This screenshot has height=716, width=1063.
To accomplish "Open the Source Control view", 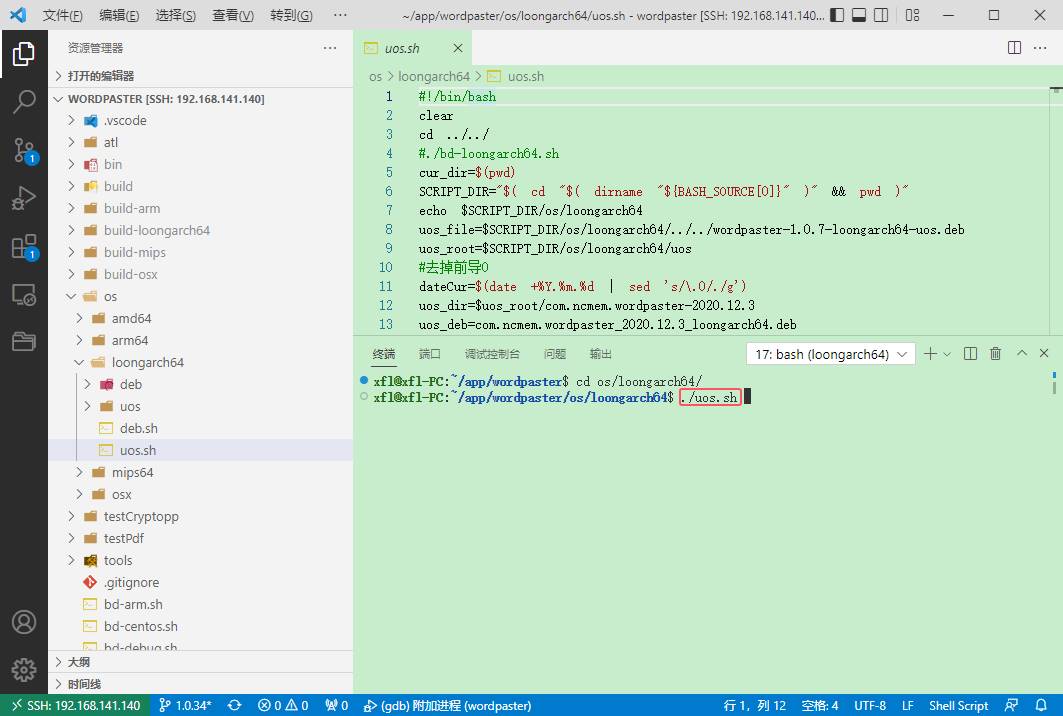I will click(24, 150).
